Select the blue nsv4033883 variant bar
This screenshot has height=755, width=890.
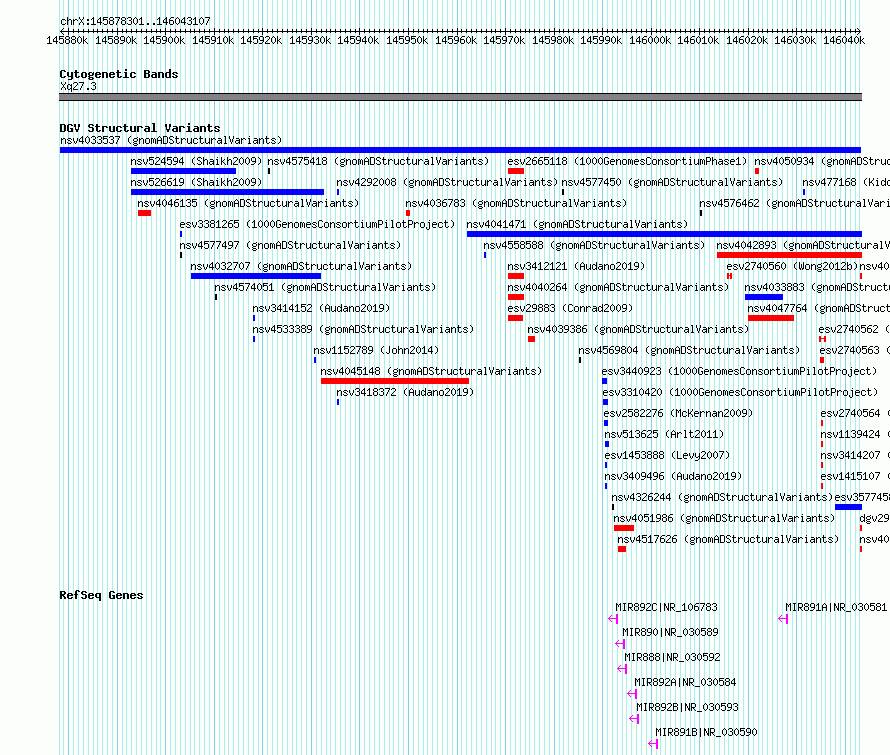764,297
